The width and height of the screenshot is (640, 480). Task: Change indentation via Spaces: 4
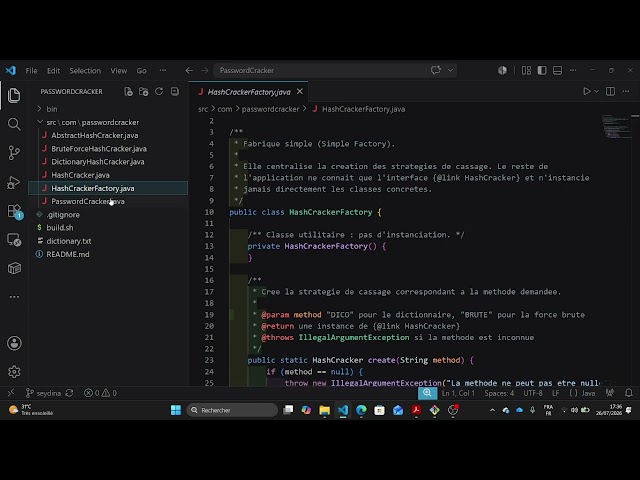[x=499, y=393]
